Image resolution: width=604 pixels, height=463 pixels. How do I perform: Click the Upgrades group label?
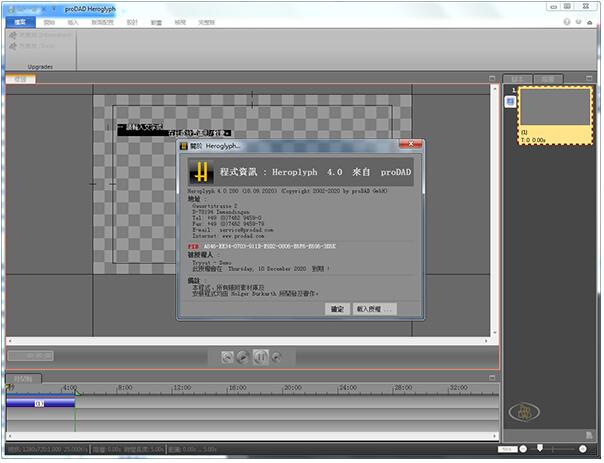[40, 67]
